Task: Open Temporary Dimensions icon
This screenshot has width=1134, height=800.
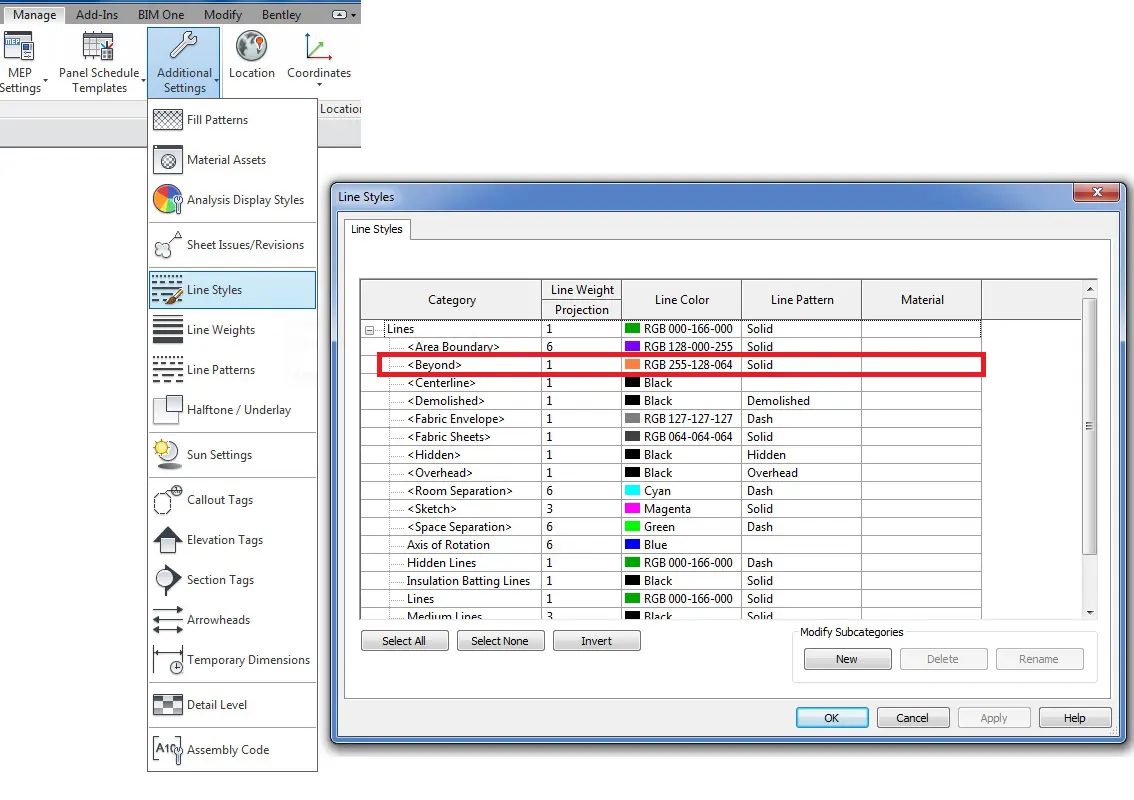Action: (168, 660)
